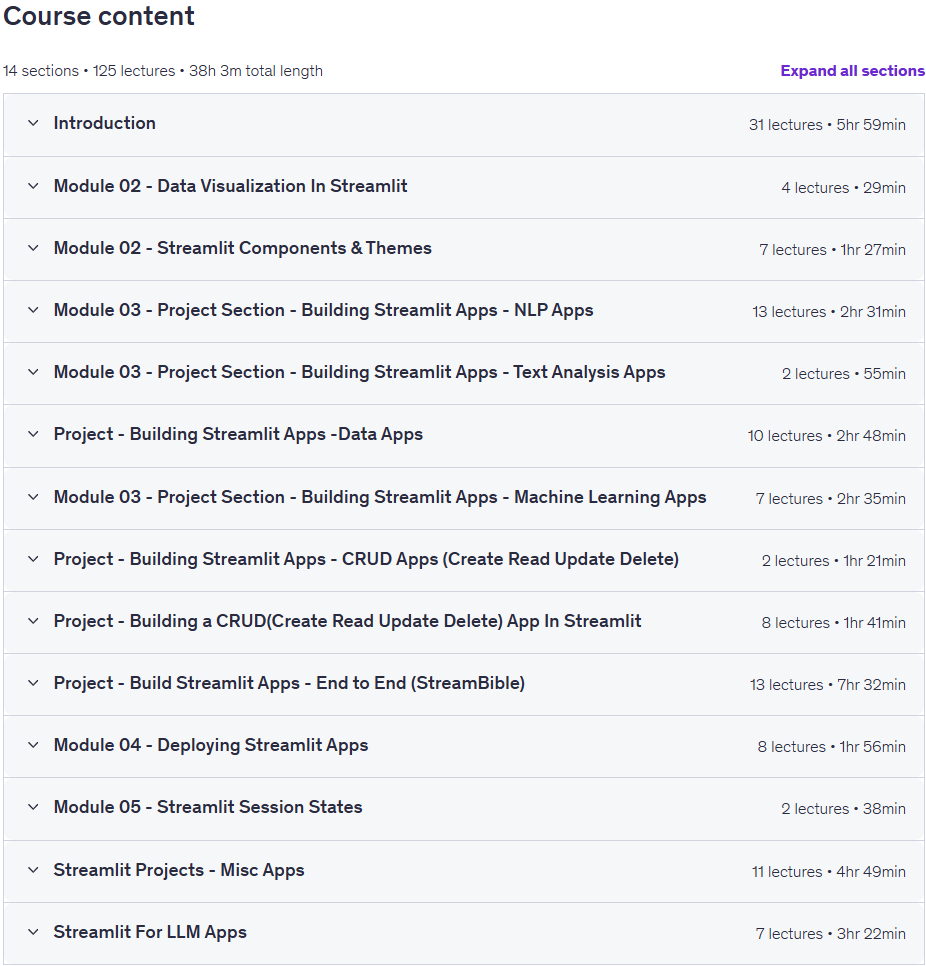This screenshot has height=966, width=926.
Task: Click the 2 lectures • 38min text
Action: pos(843,809)
